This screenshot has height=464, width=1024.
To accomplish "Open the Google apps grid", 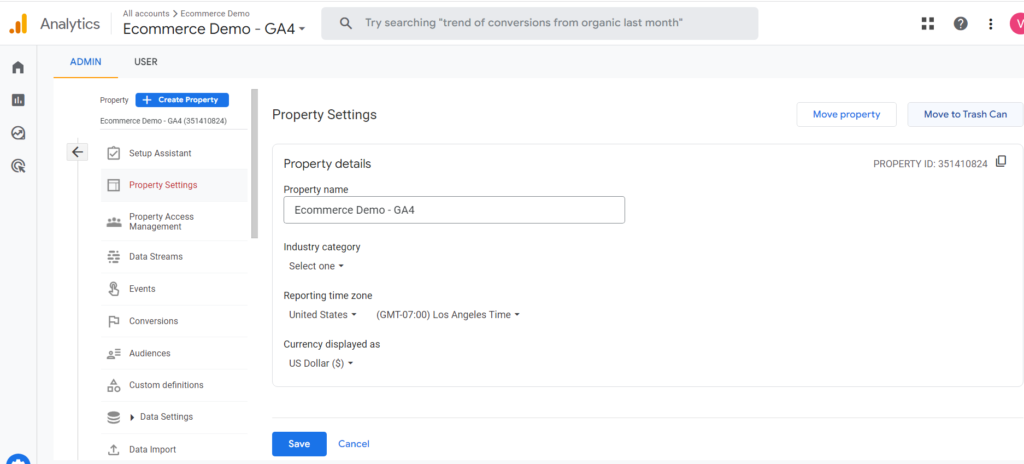I will click(928, 24).
